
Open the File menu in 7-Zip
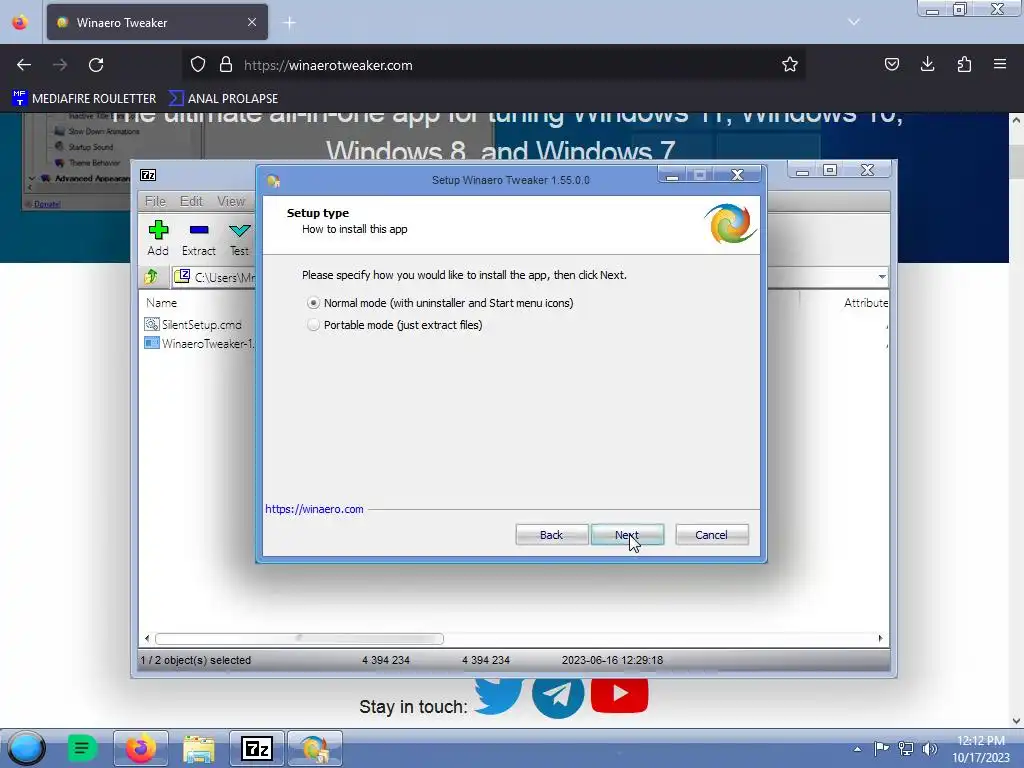[155, 201]
